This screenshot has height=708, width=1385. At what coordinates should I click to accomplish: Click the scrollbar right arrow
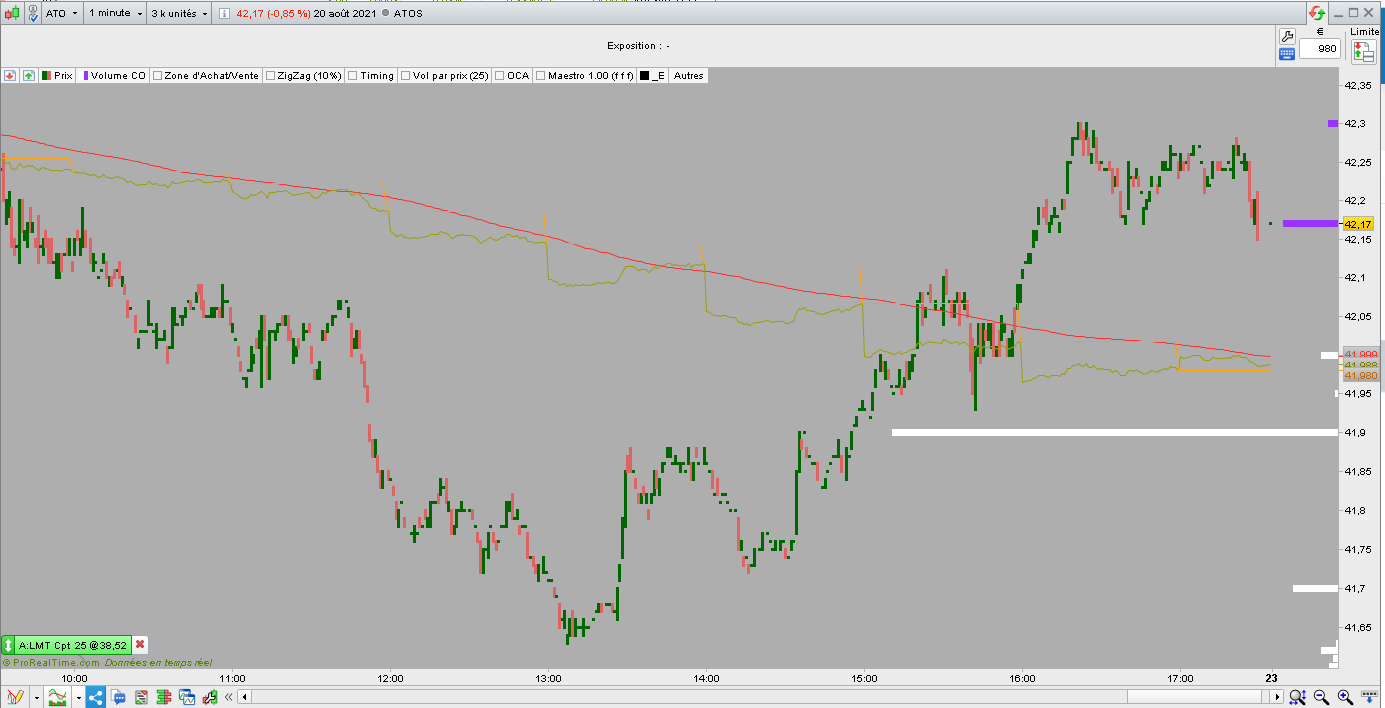coord(1277,697)
